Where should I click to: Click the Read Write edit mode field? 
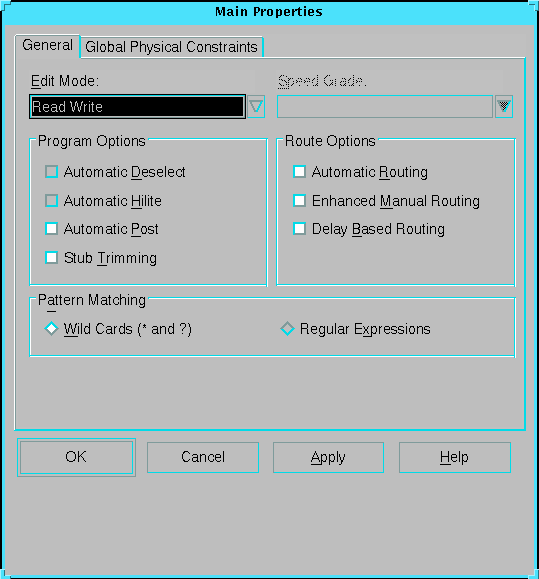click(x=137, y=107)
